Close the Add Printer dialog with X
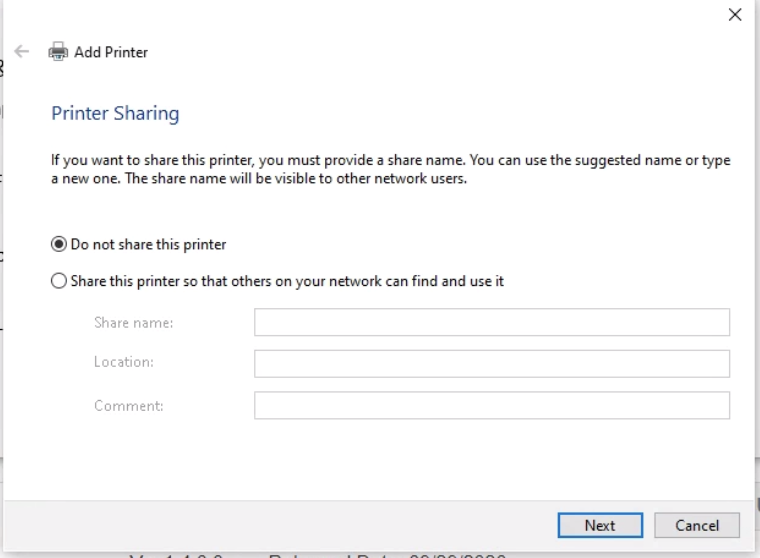 [735, 15]
